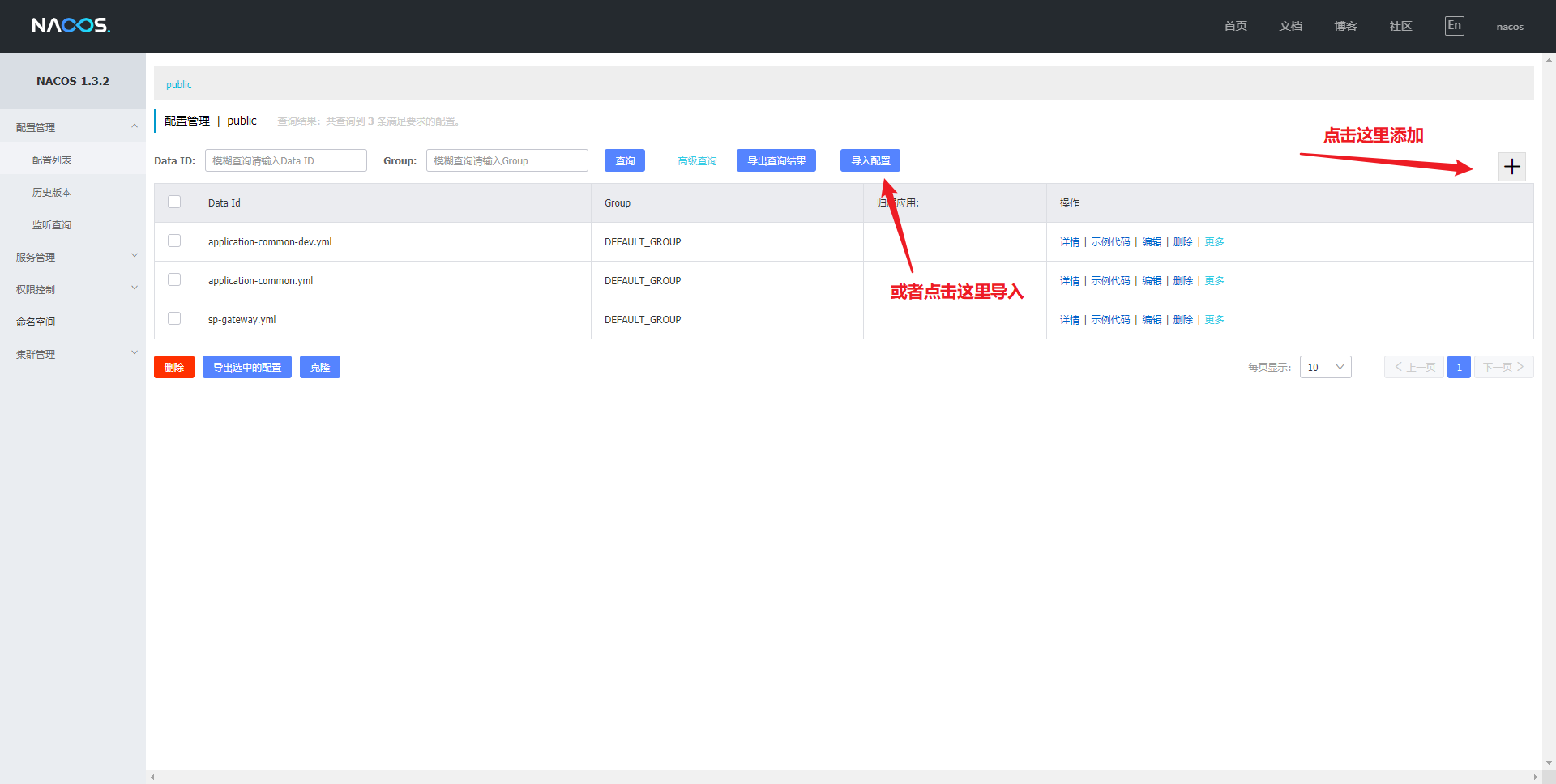Focus the Data ID search field
Image resolution: width=1556 pixels, height=784 pixels.
tap(286, 160)
